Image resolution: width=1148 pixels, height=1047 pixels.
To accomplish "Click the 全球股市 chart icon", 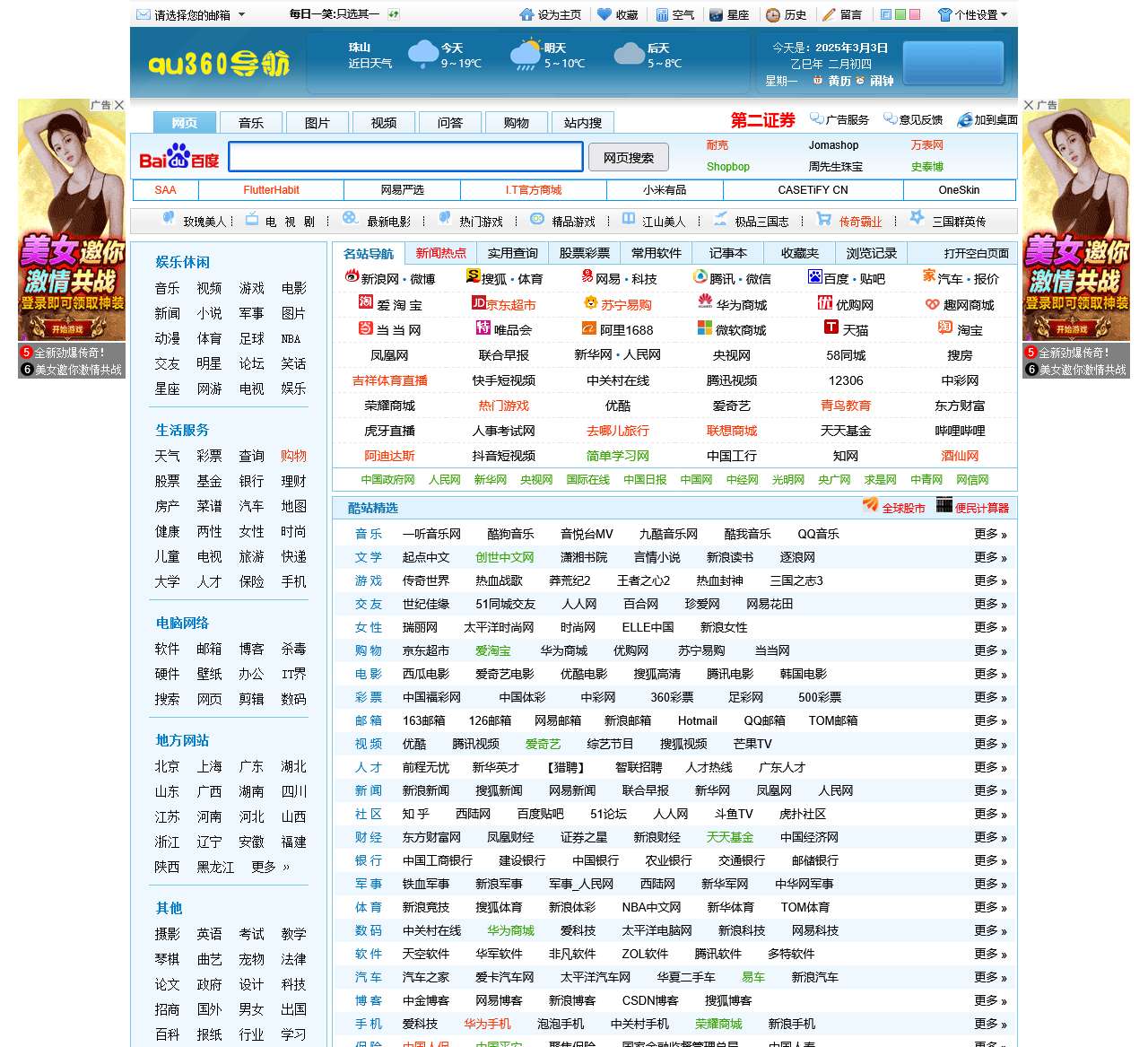I will pos(871,505).
